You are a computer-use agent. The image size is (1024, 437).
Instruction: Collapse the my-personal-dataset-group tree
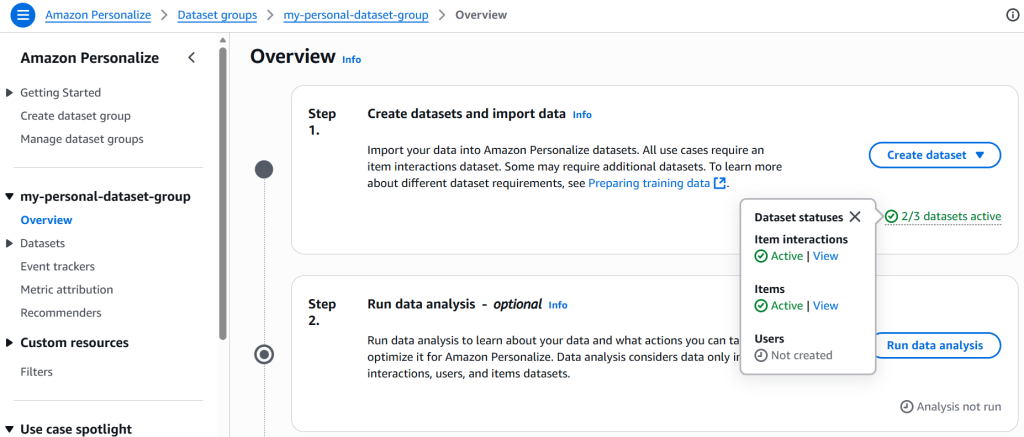point(9,196)
